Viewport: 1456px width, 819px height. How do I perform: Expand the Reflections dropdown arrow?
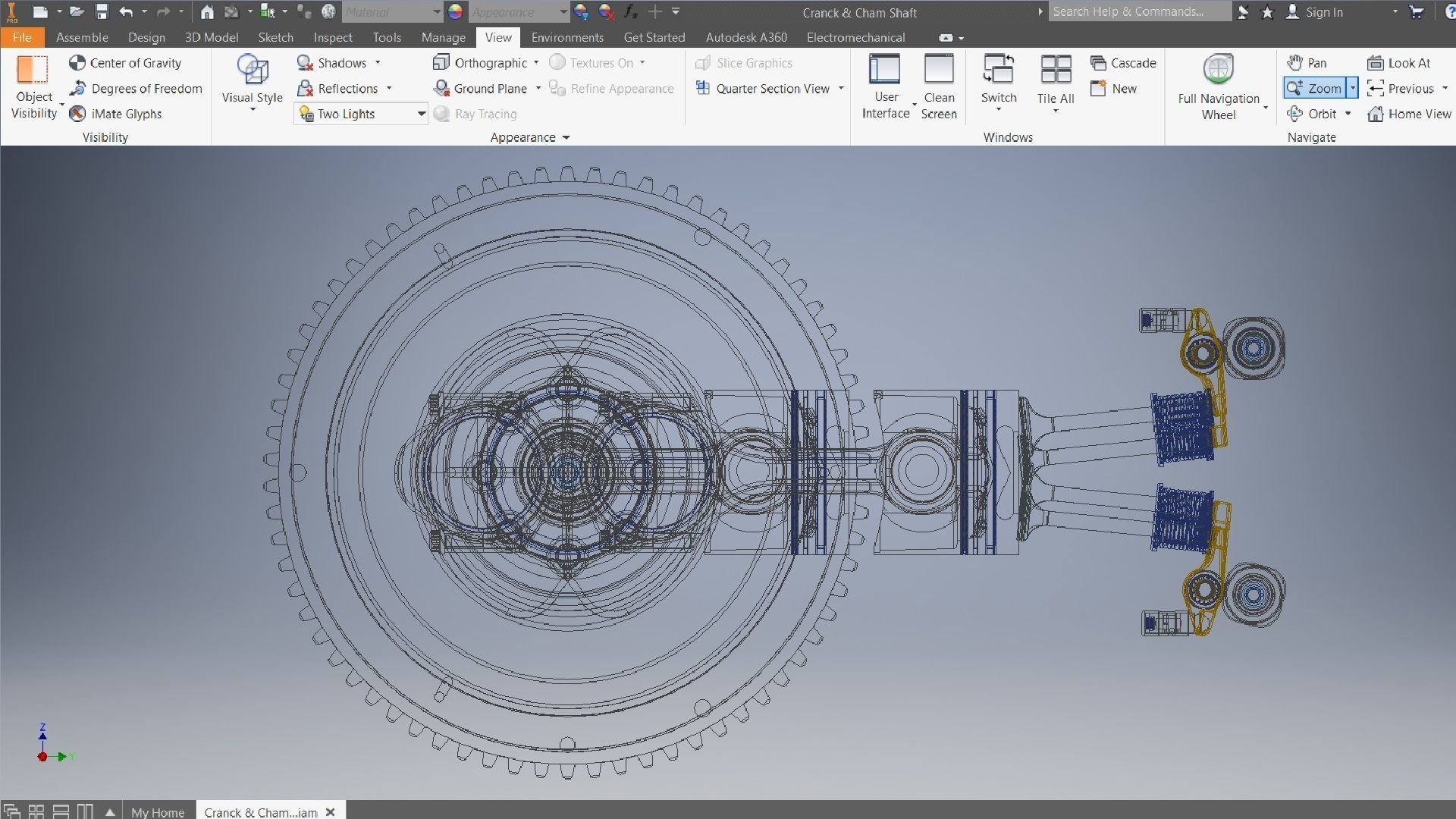(389, 89)
